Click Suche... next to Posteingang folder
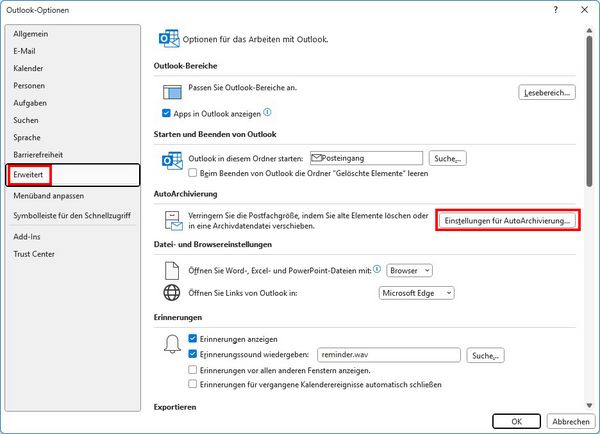The image size is (600, 434). point(447,158)
